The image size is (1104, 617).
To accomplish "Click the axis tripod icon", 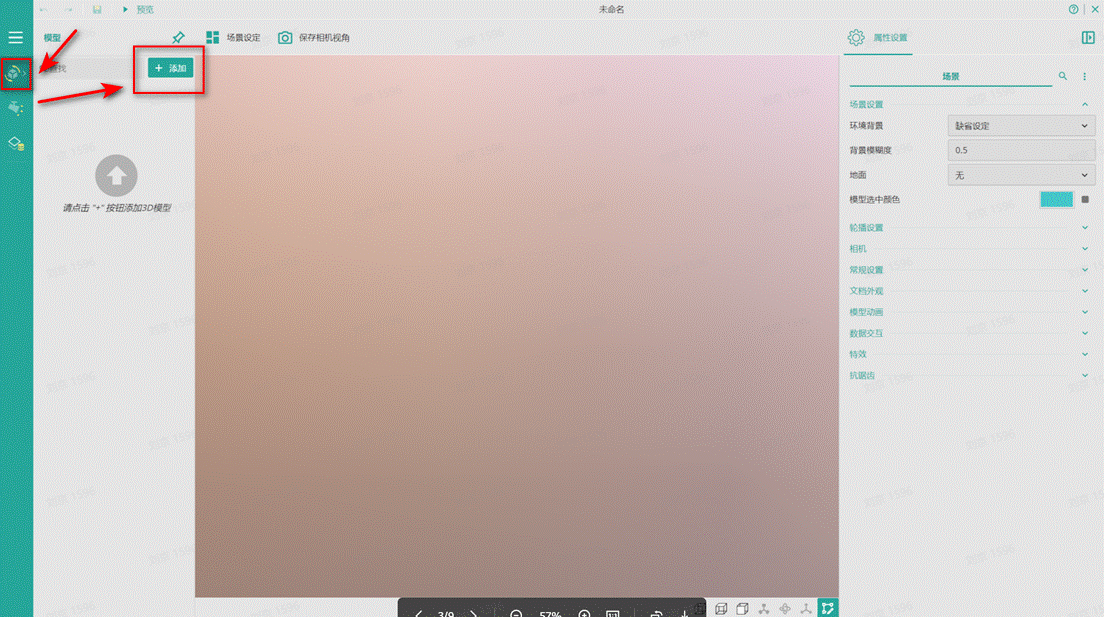I will [x=806, y=609].
